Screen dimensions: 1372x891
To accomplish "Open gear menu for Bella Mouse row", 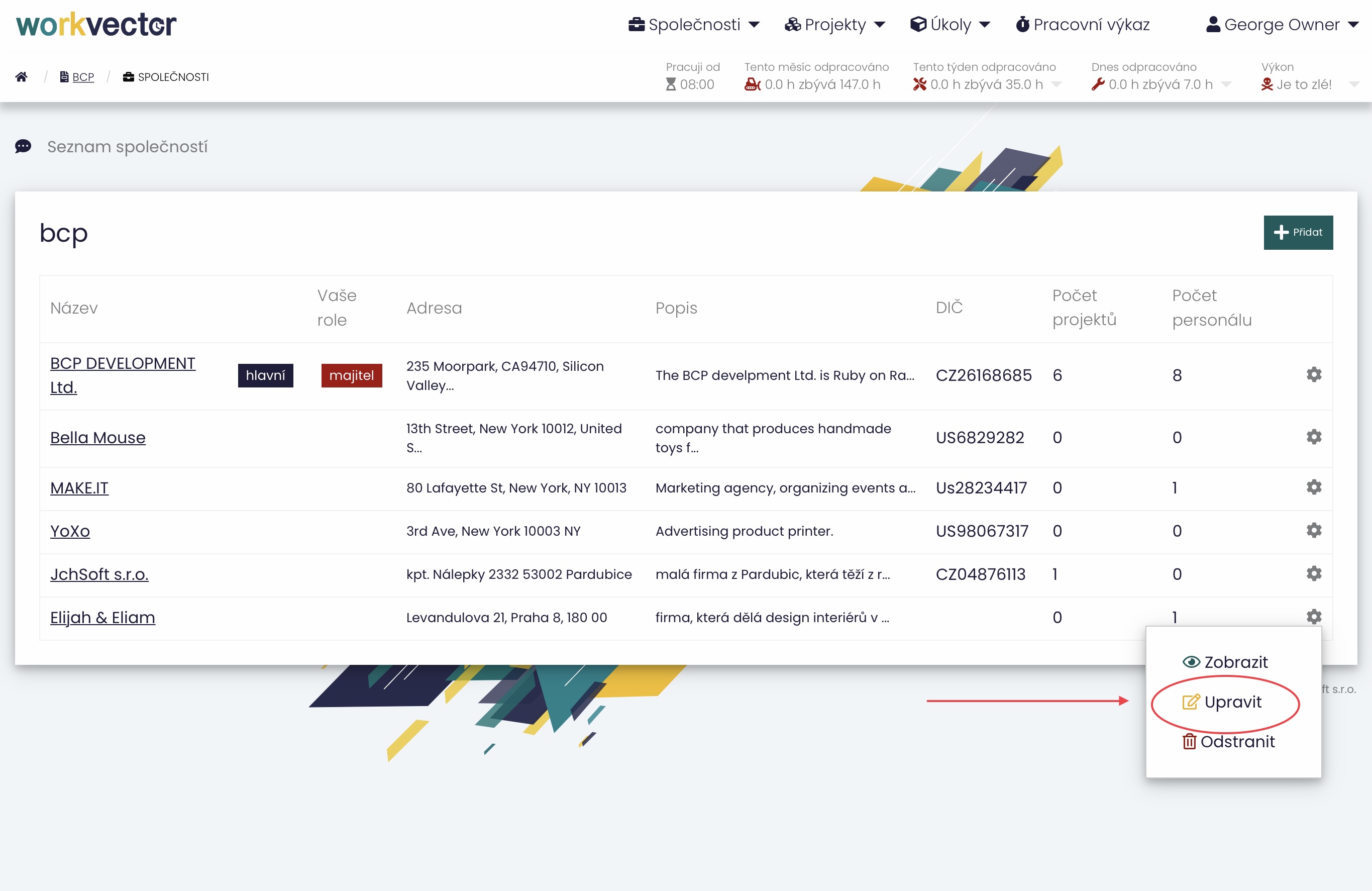I will point(1313,437).
